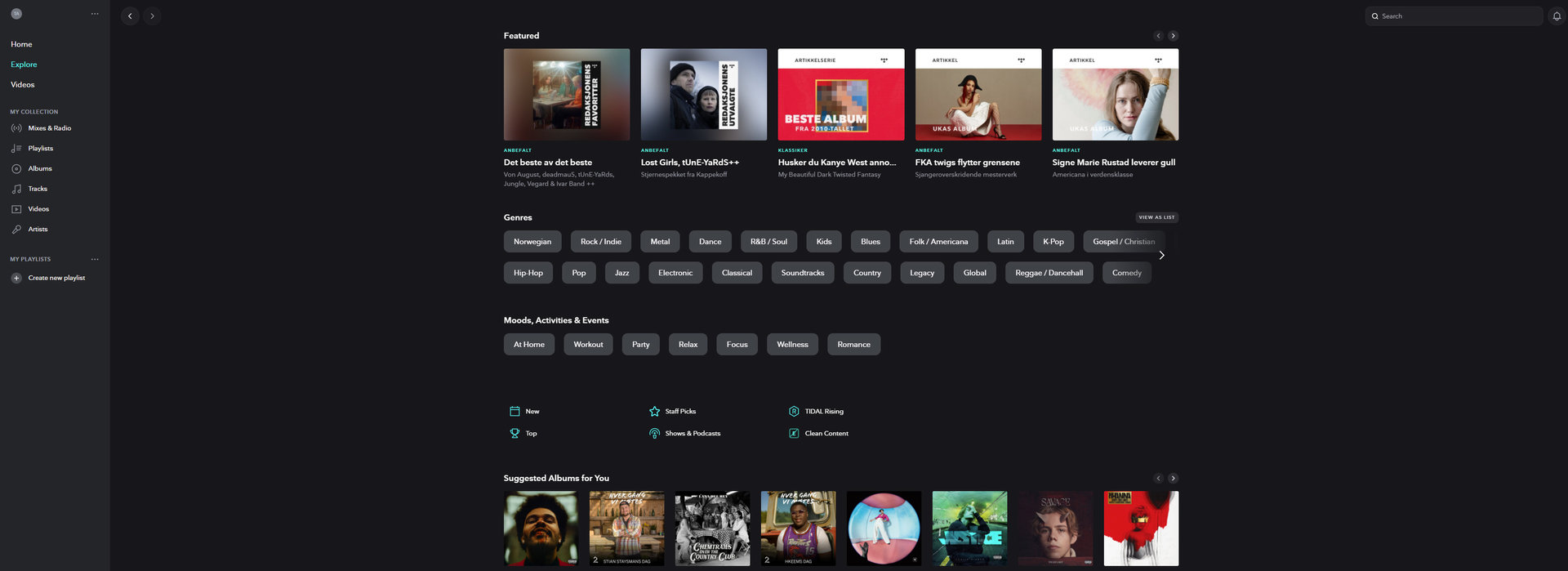Open the R&B / Soul genre
Viewport: 1568px width, 571px height.
tap(768, 242)
